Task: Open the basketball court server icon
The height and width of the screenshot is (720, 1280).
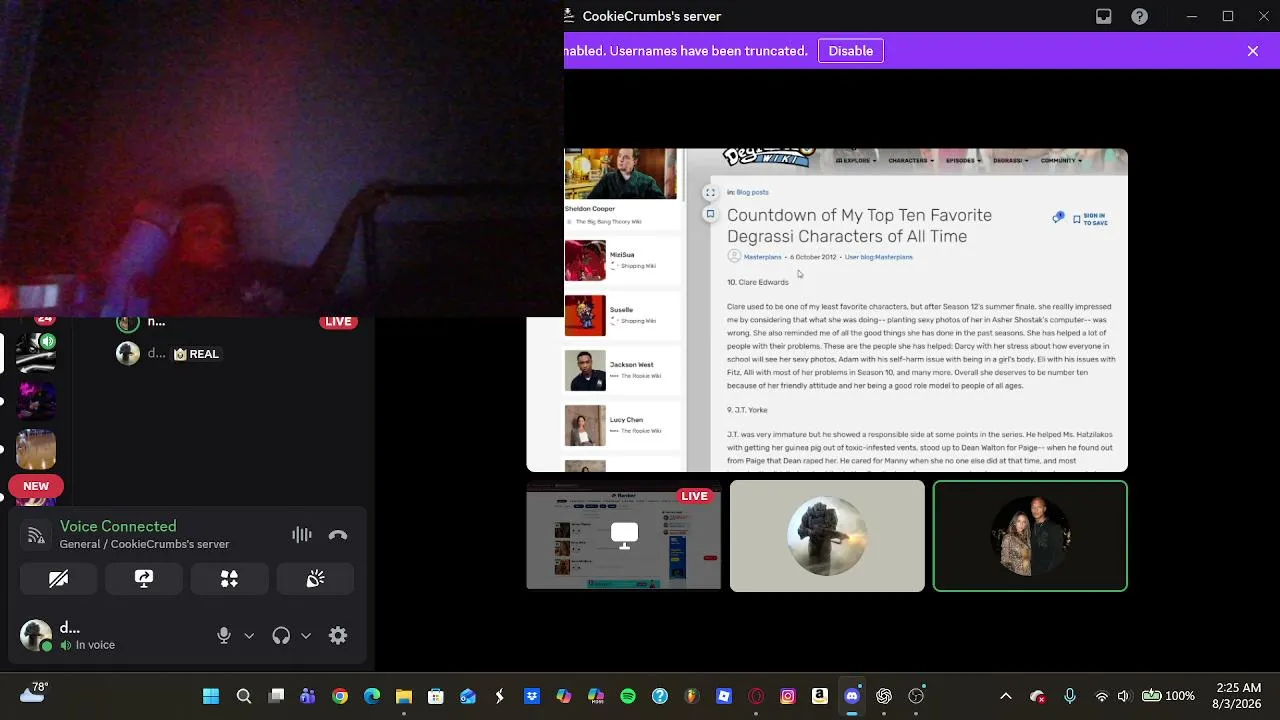Action: (x=36, y=449)
